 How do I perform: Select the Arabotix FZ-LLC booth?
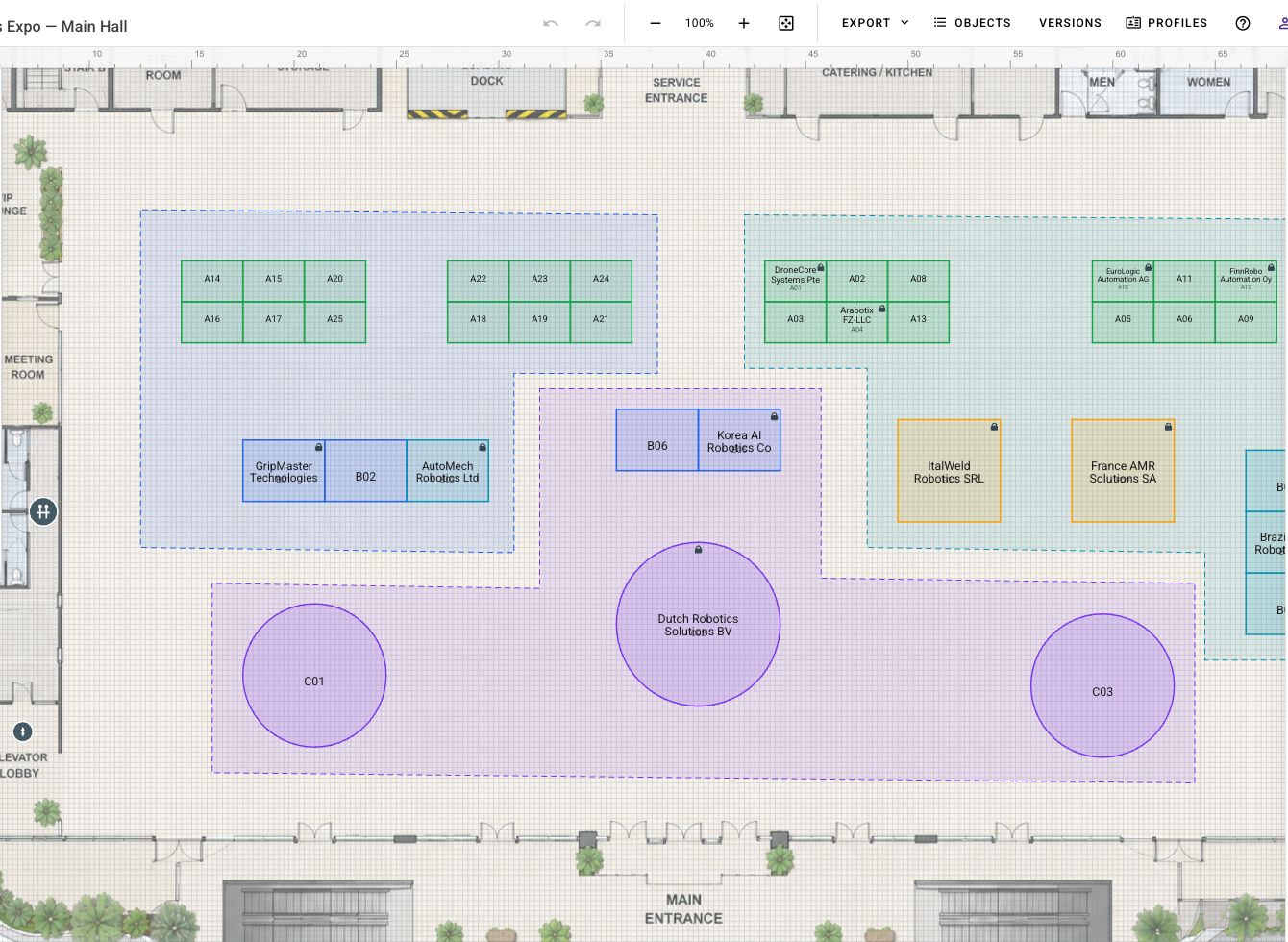(857, 322)
